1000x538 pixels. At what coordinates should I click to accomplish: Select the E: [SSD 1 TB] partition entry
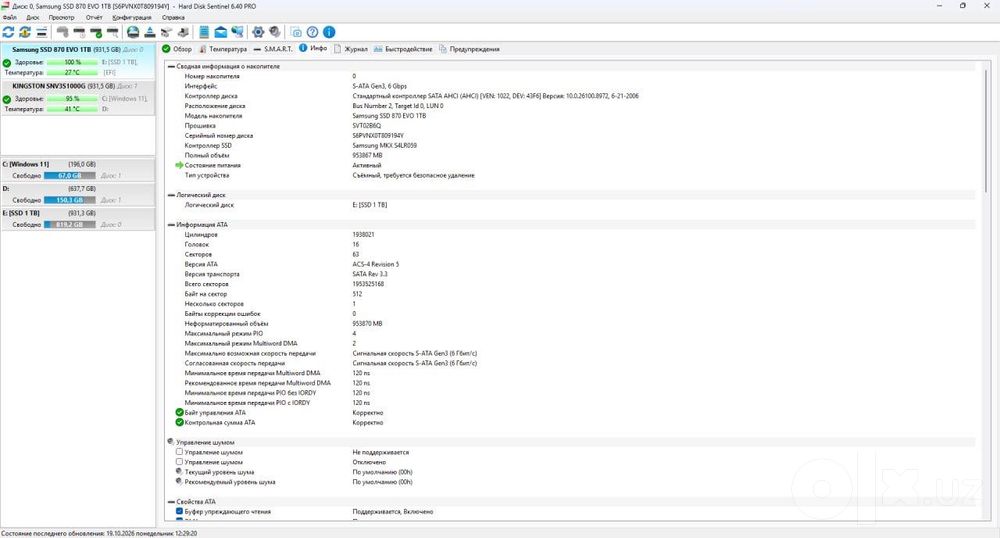click(x=78, y=219)
